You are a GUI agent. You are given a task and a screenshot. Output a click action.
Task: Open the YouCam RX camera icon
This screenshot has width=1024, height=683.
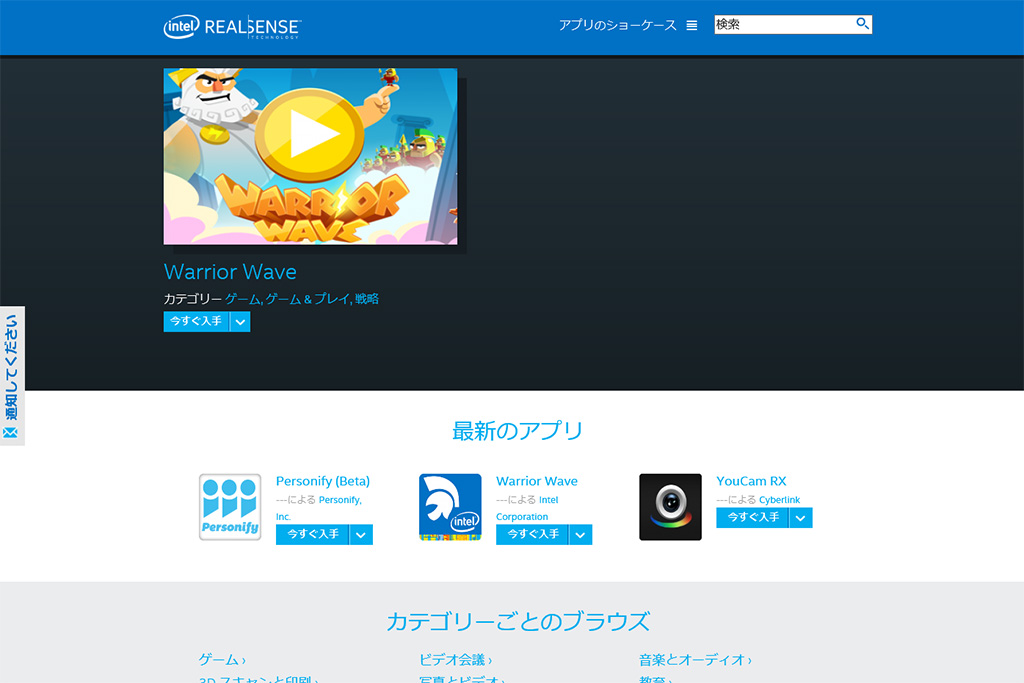coord(670,507)
